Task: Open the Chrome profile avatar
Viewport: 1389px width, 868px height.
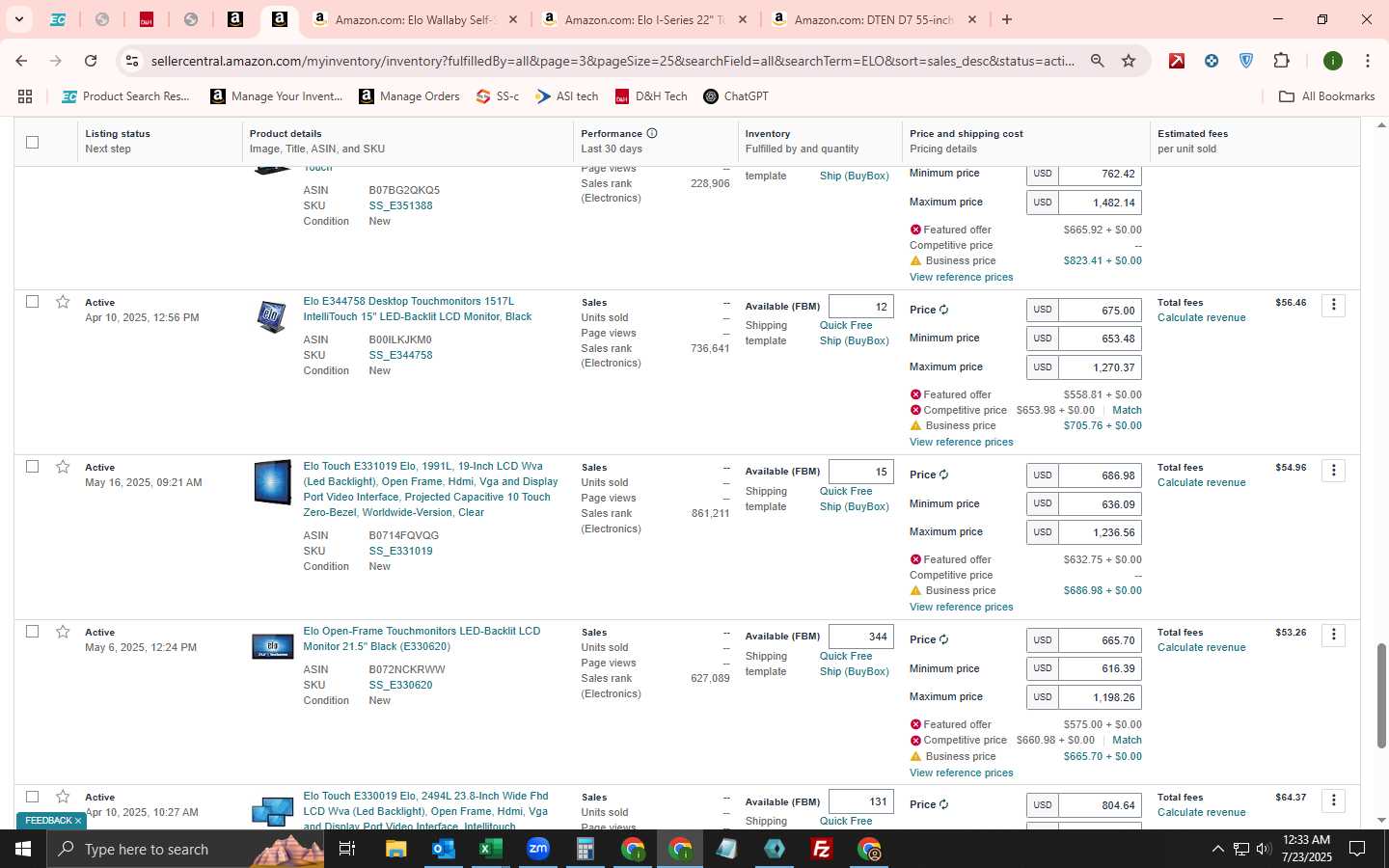Action: (1333, 61)
